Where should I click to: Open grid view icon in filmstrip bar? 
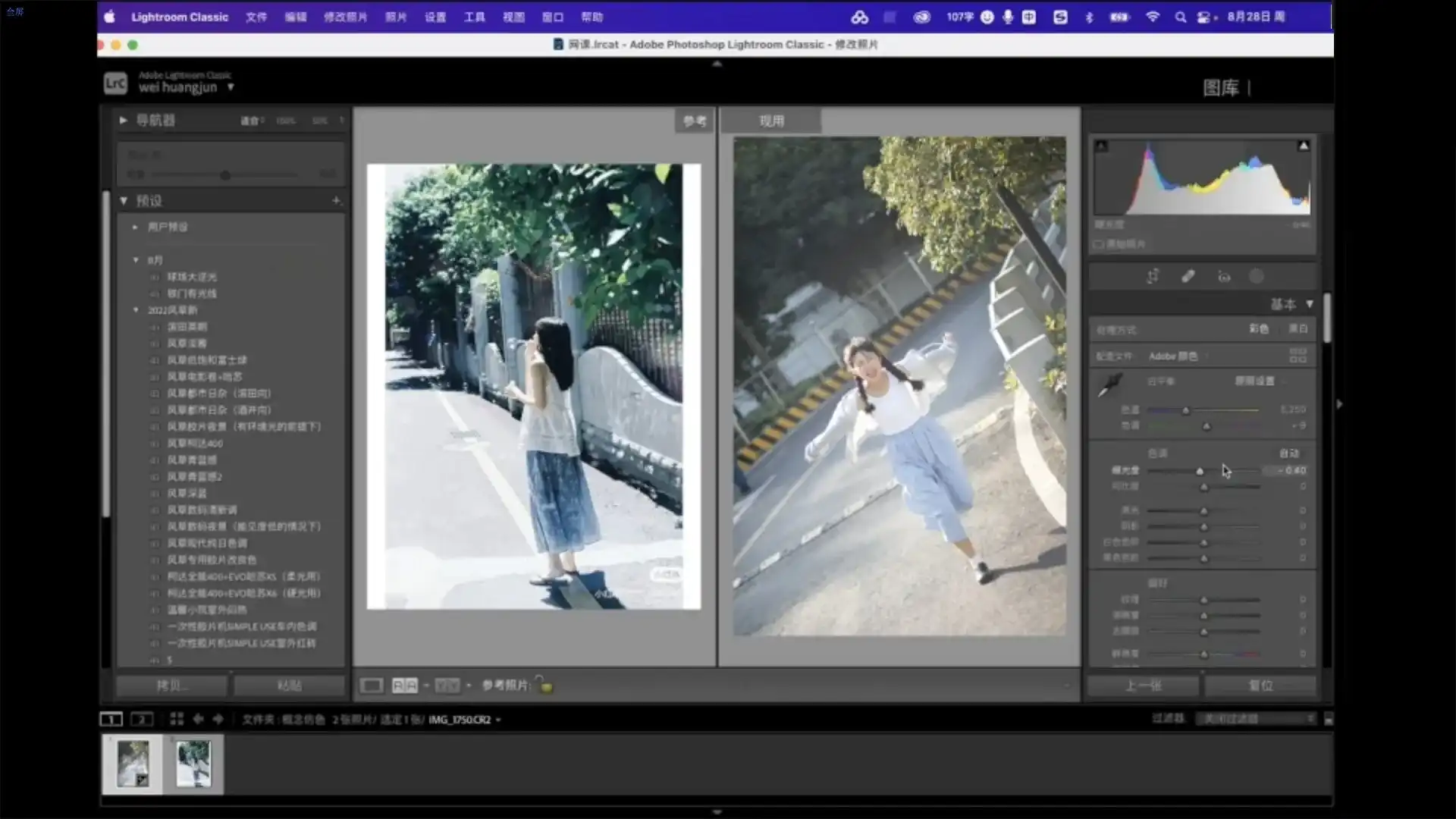click(x=177, y=719)
